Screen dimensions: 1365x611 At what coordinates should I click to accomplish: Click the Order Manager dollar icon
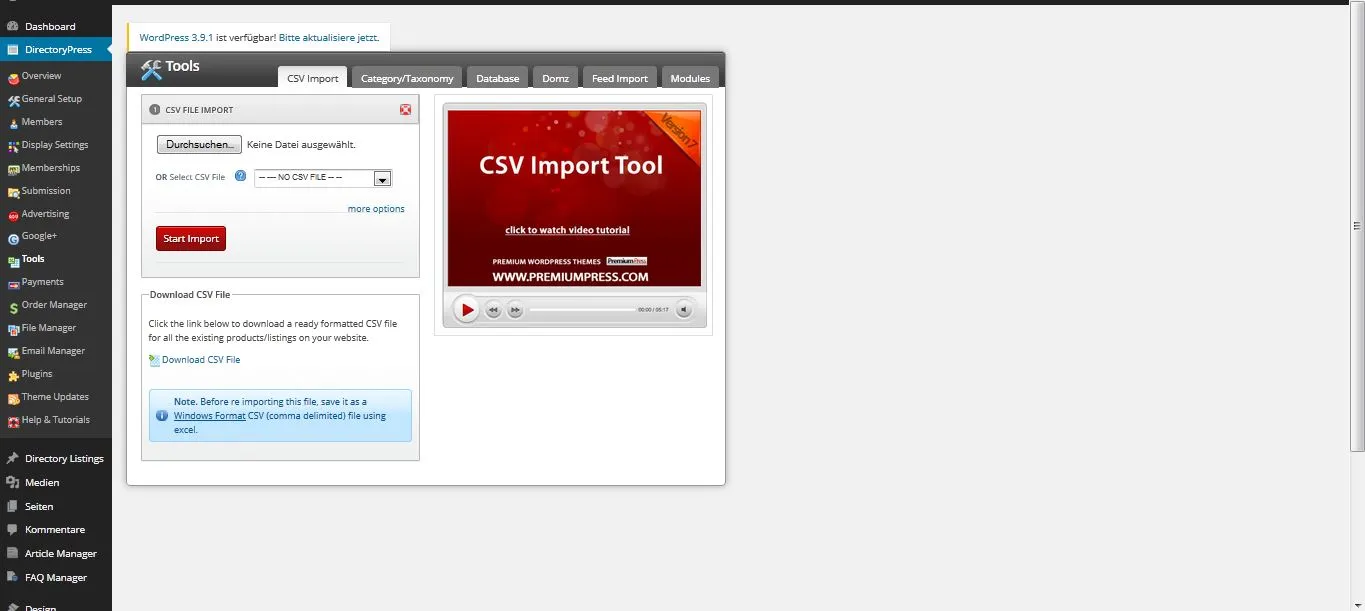coord(13,307)
